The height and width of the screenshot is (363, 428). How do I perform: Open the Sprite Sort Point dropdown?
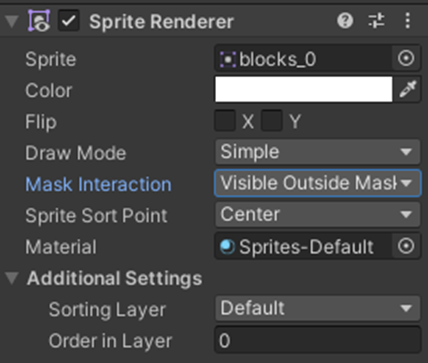point(318,214)
